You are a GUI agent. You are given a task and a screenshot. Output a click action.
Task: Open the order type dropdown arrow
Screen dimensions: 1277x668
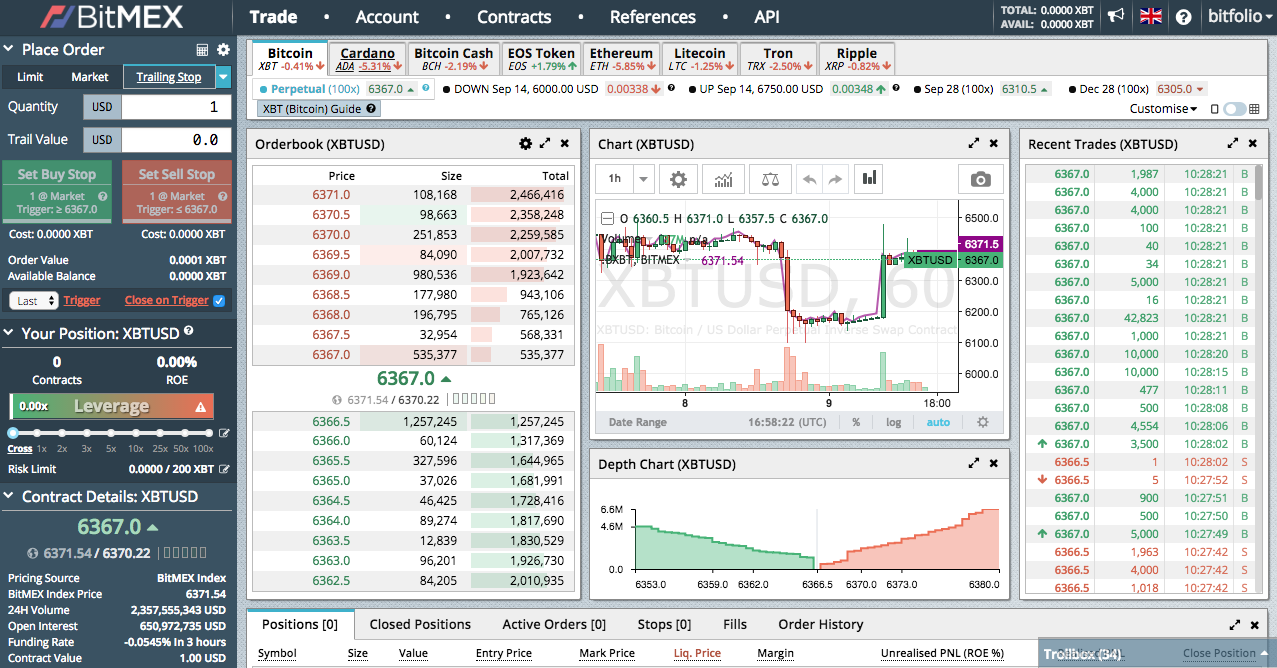(x=223, y=77)
